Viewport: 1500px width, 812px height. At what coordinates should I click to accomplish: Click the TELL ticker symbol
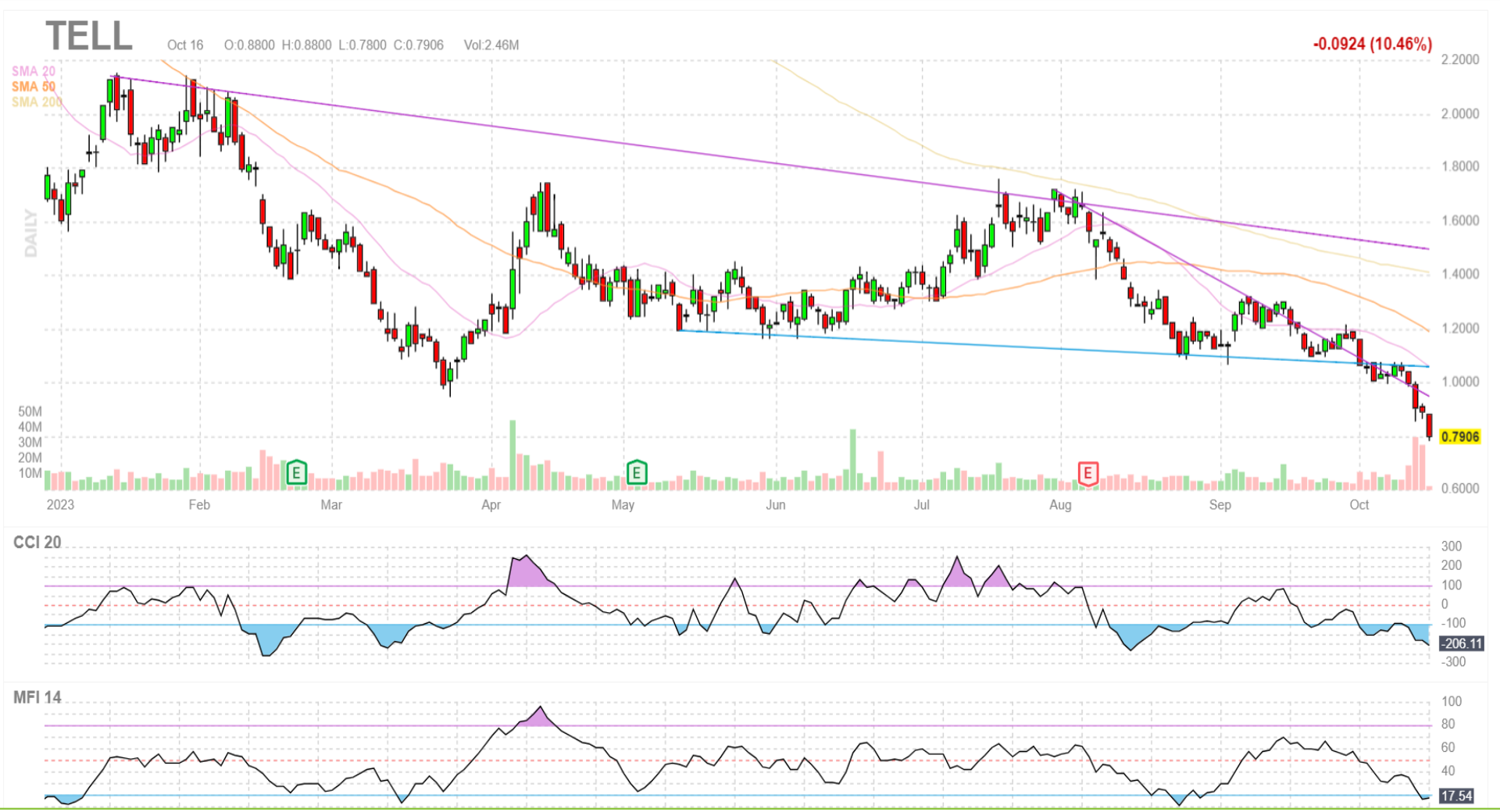click(89, 37)
